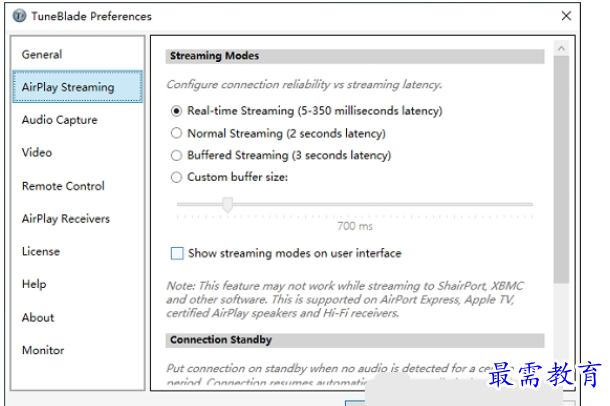Click the Connection Standby section header
Image resolution: width=610 pixels, height=406 pixels.
click(x=355, y=340)
